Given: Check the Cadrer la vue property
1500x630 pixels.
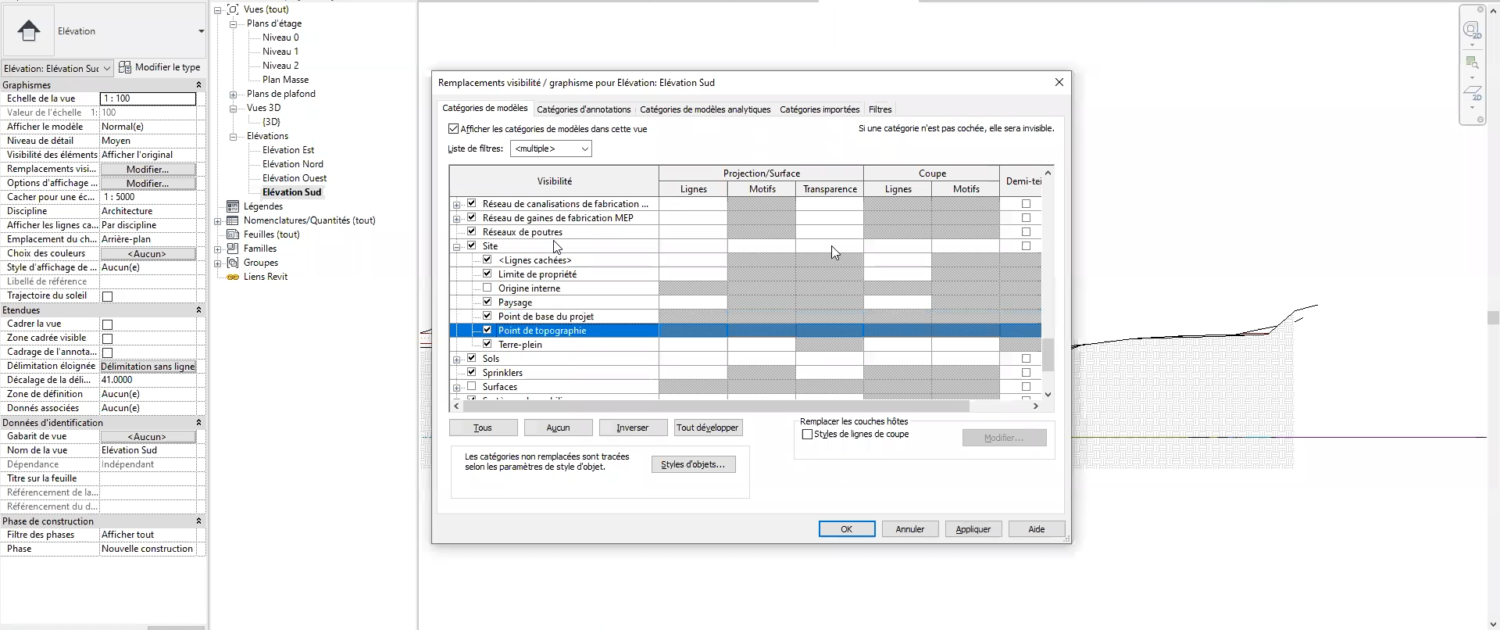Looking at the screenshot, I should 107,324.
